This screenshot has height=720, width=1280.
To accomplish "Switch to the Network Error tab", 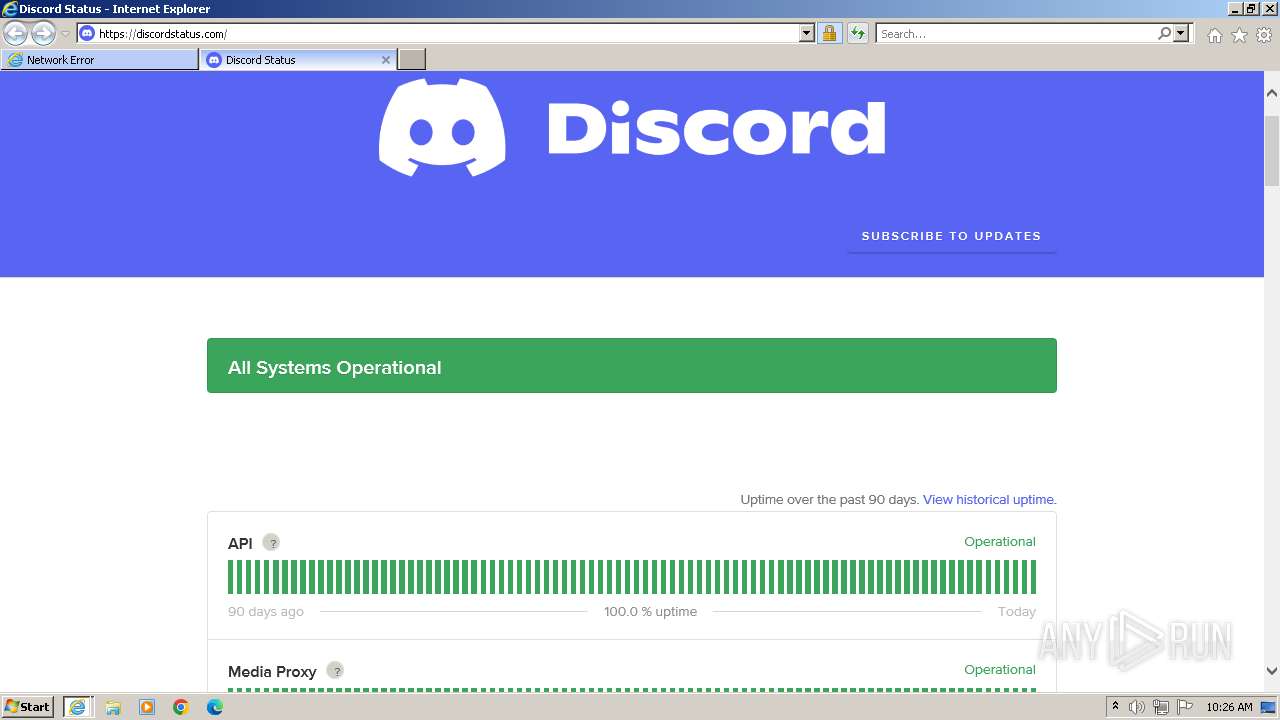I will [100, 60].
